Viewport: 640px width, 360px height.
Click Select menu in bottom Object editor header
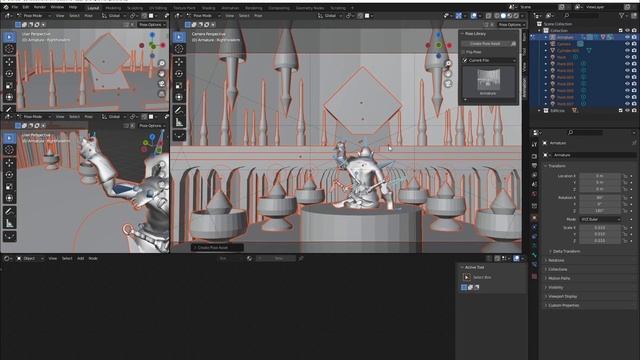tap(67, 258)
